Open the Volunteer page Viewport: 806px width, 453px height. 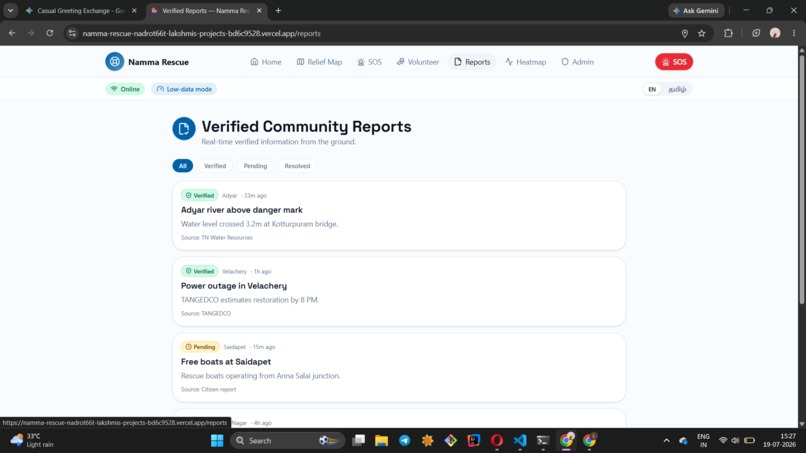[417, 62]
